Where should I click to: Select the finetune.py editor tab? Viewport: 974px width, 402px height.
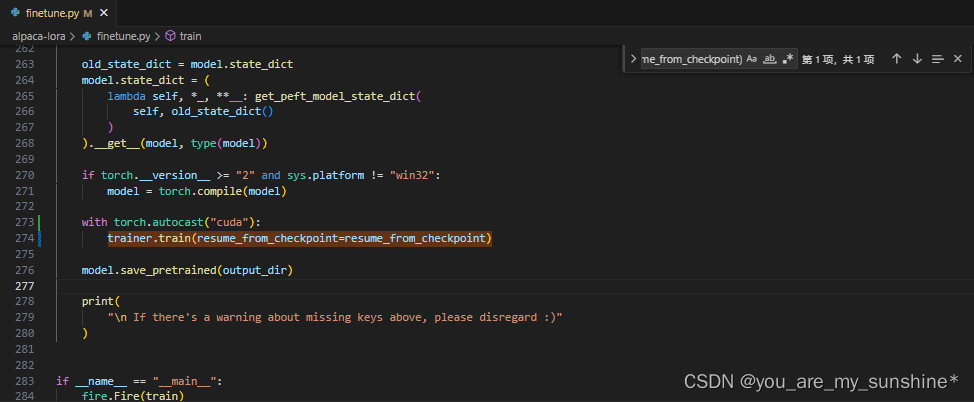[58, 12]
